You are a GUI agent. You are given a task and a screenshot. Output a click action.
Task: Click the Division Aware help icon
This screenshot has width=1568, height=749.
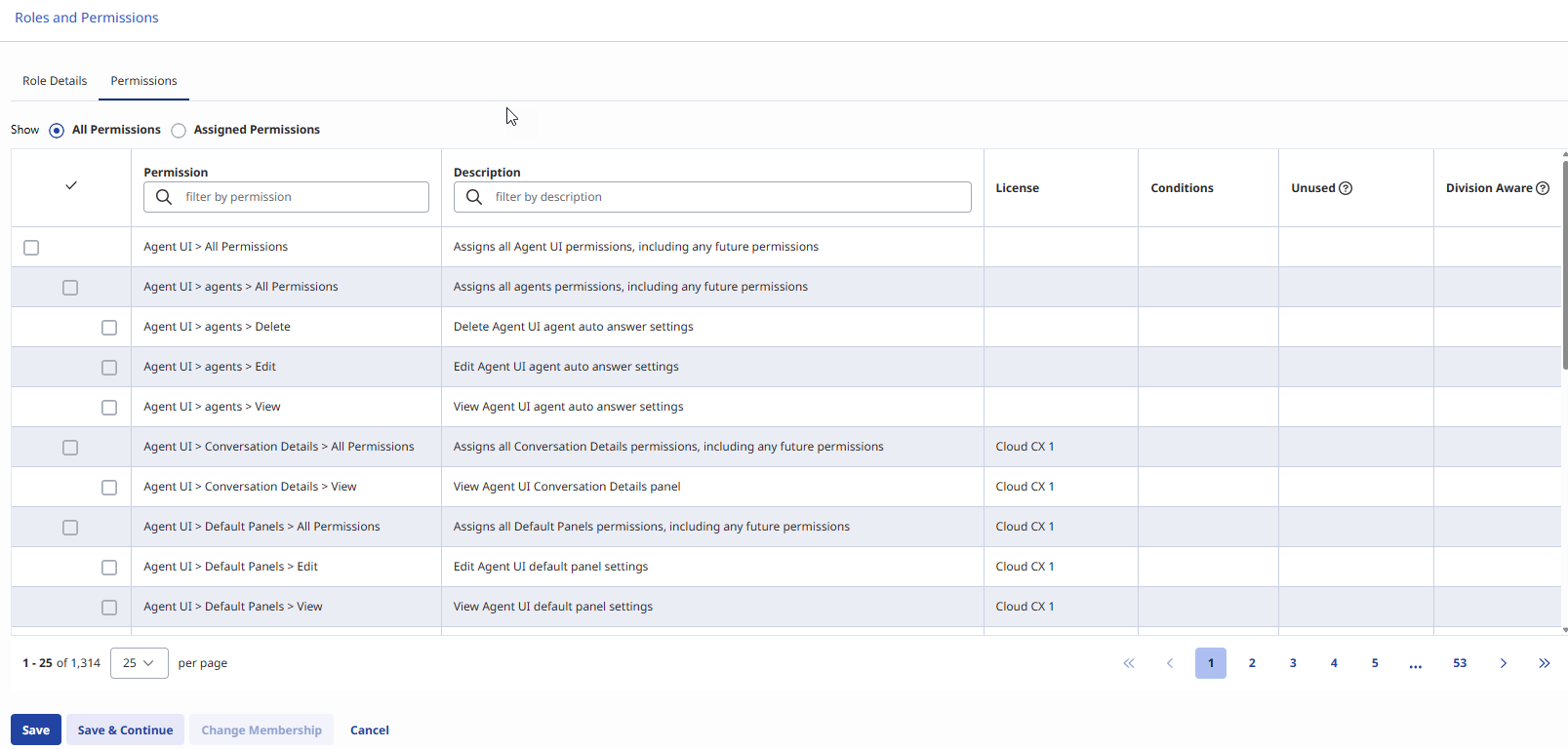(1543, 188)
